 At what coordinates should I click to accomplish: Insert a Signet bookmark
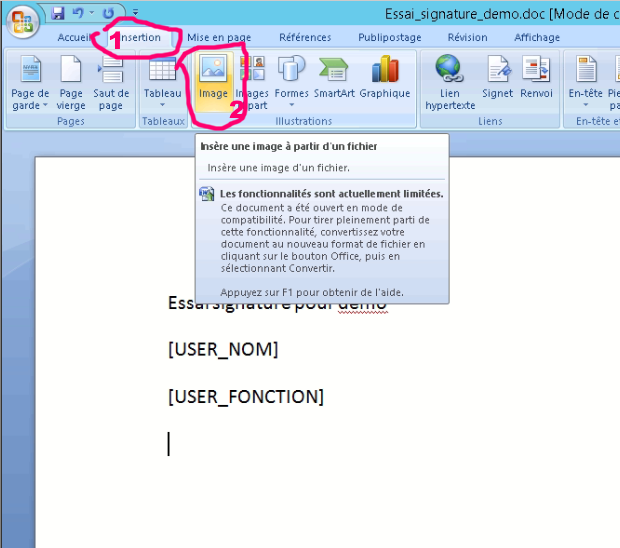(498, 80)
